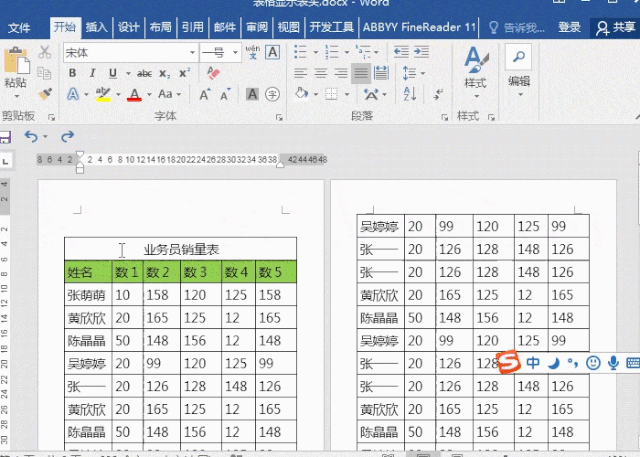Click the 共享 share button

pyautogui.click(x=615, y=27)
